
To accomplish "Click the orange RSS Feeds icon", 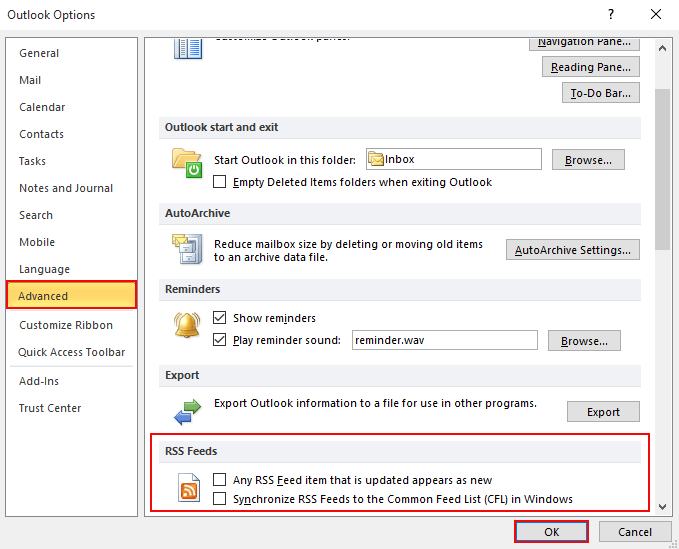I will [x=189, y=488].
